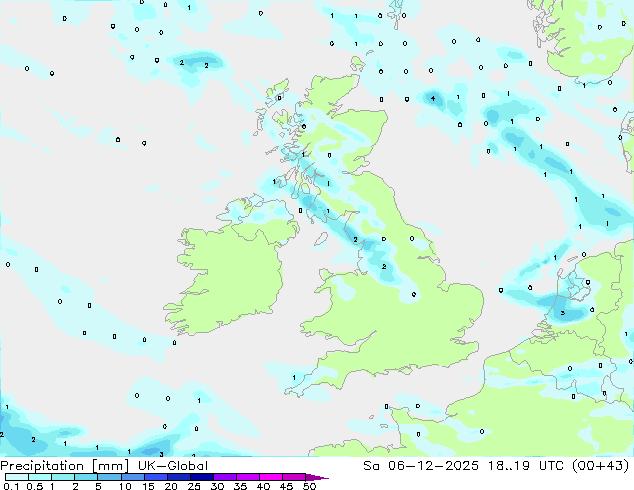The width and height of the screenshot is (634, 490).
Task: Click the '15' legend scale label
Action: 148,486
